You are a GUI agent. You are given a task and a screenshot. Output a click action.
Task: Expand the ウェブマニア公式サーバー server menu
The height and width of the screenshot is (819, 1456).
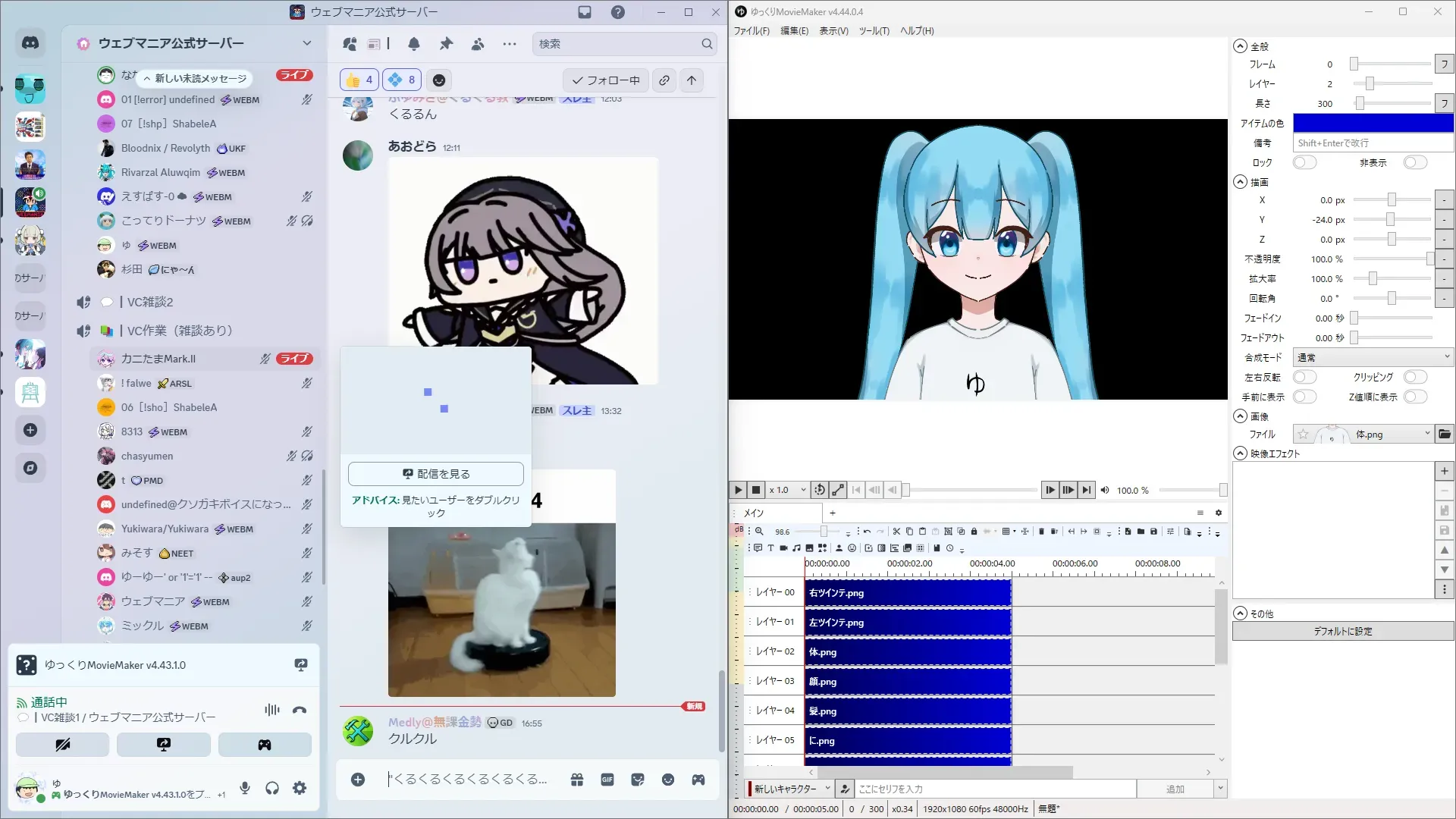(306, 43)
